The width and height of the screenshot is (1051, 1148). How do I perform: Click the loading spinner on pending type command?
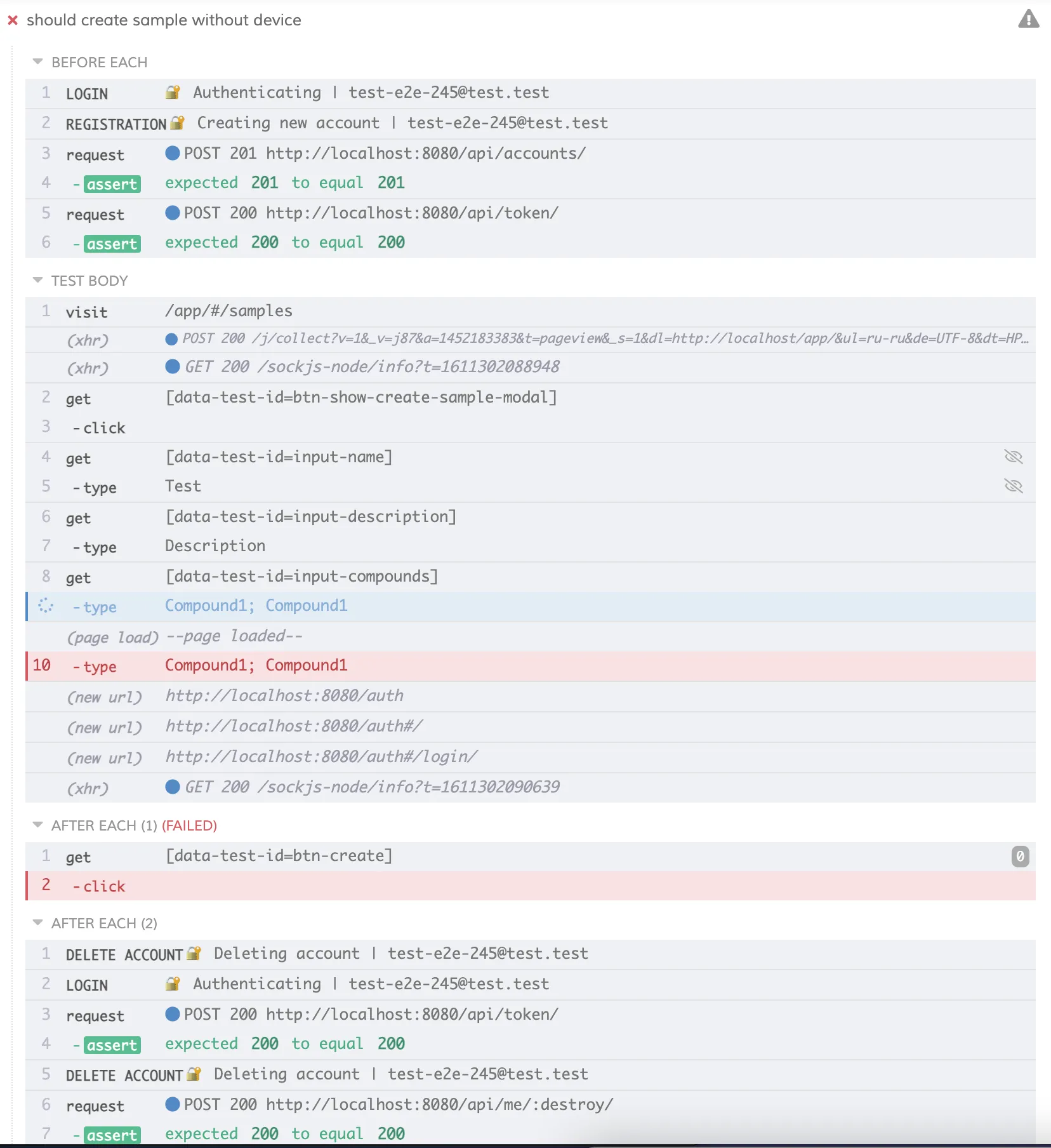tap(46, 606)
